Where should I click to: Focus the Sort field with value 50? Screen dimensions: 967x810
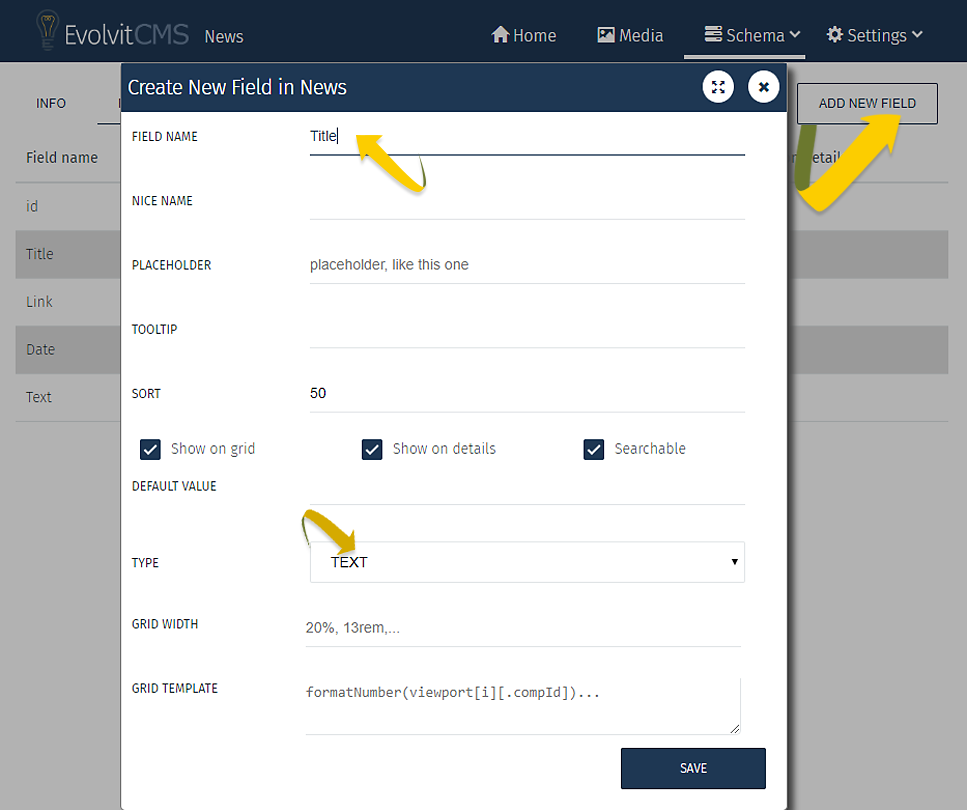pos(527,393)
